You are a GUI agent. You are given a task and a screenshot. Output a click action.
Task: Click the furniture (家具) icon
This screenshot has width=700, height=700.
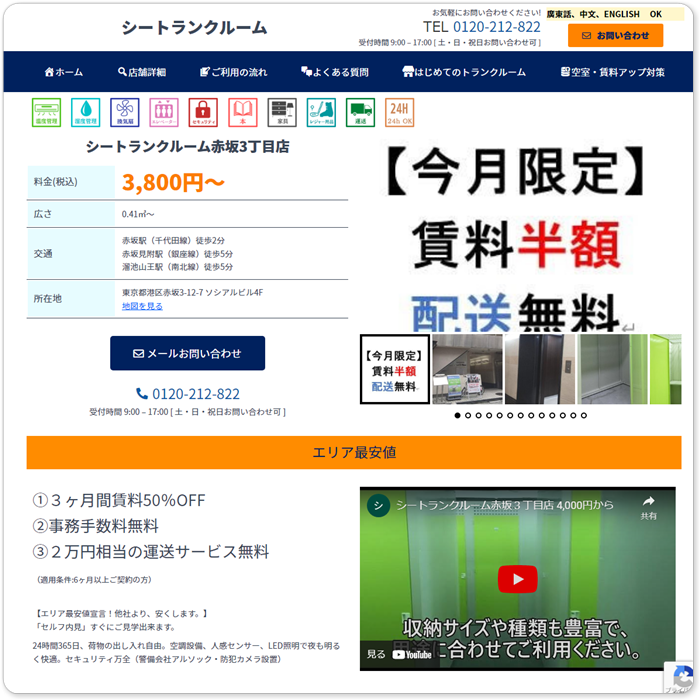coord(282,112)
